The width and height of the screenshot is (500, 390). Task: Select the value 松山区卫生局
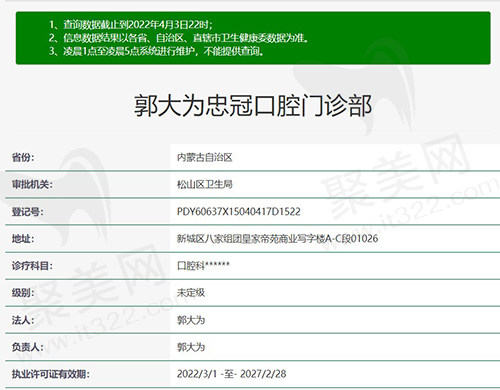tap(205, 184)
